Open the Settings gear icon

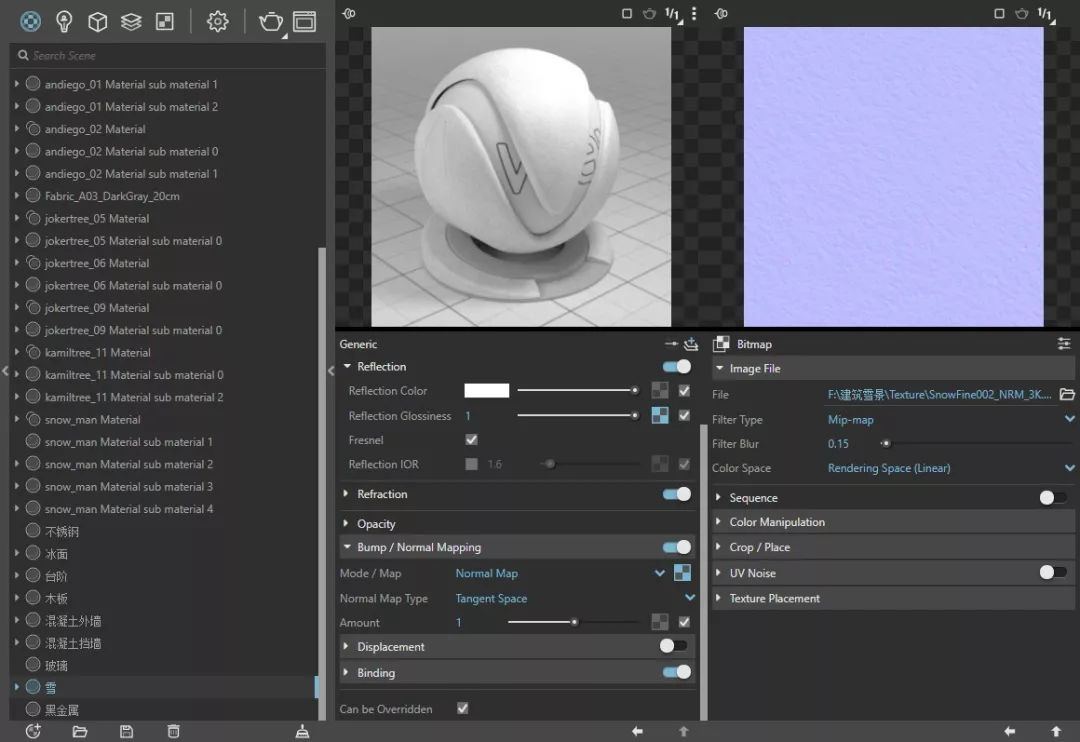[x=217, y=21]
